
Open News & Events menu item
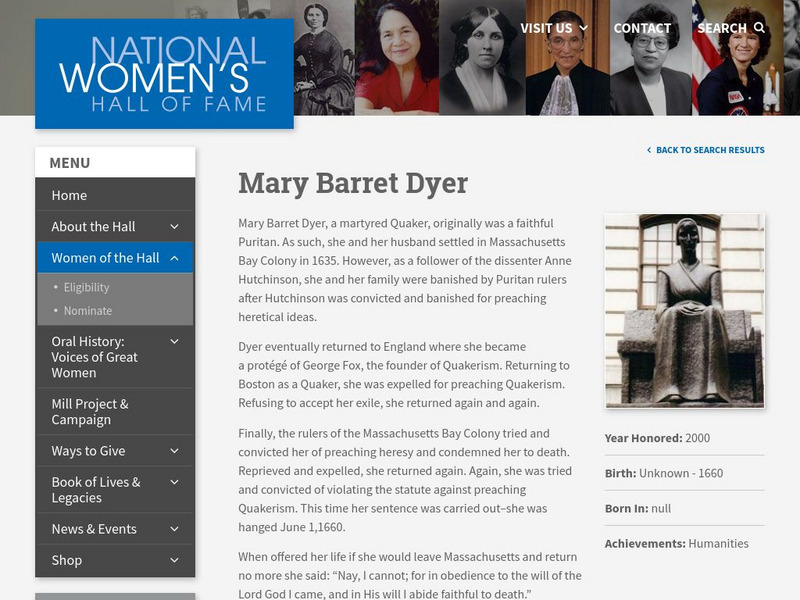94,529
